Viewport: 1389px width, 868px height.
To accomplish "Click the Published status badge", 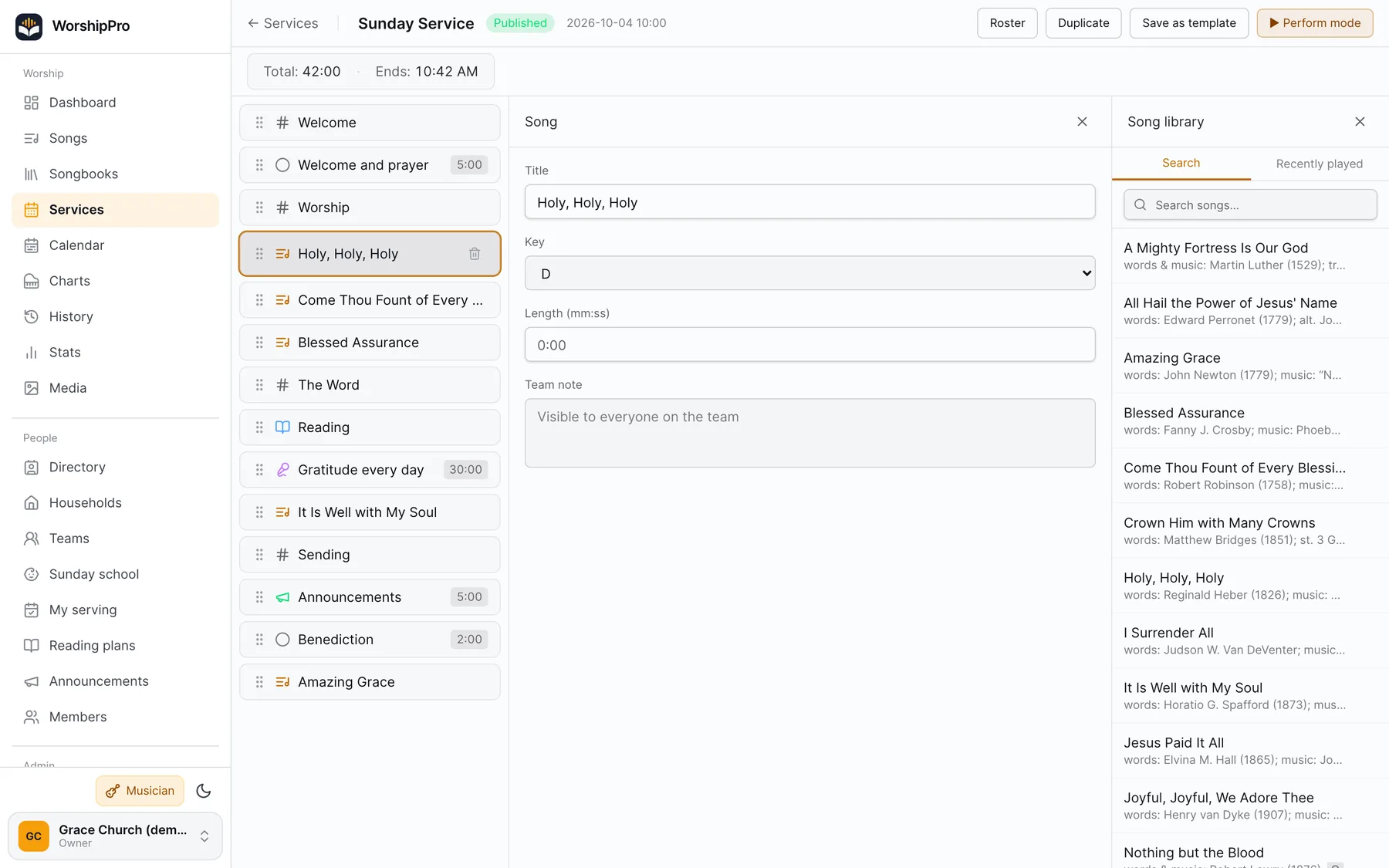I will 520,23.
